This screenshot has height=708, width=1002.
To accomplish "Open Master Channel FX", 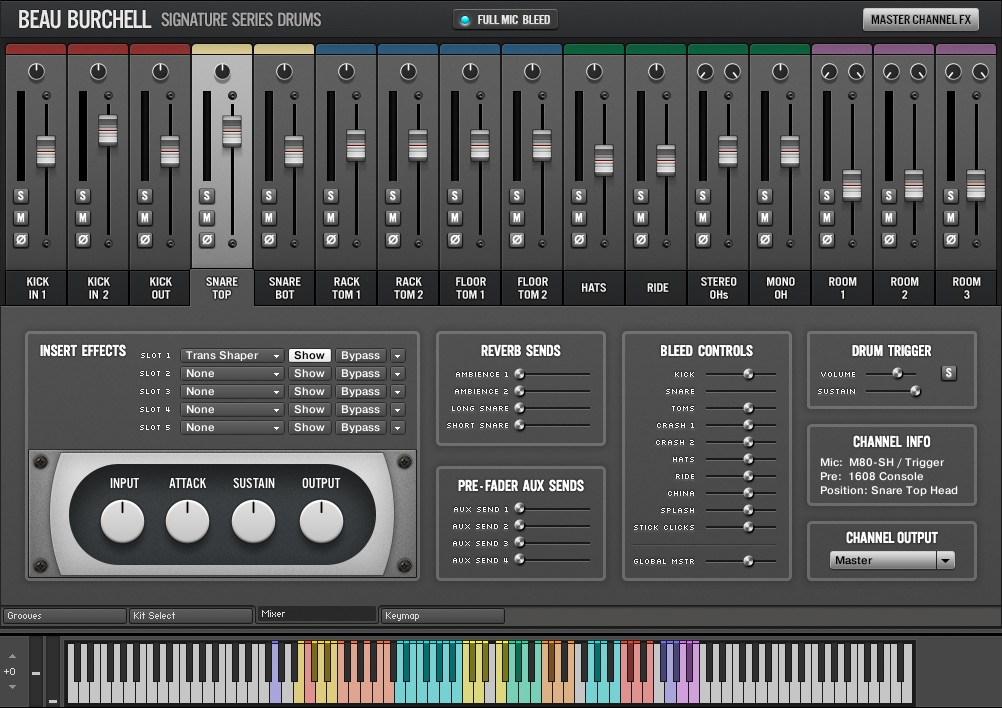I will [x=920, y=19].
